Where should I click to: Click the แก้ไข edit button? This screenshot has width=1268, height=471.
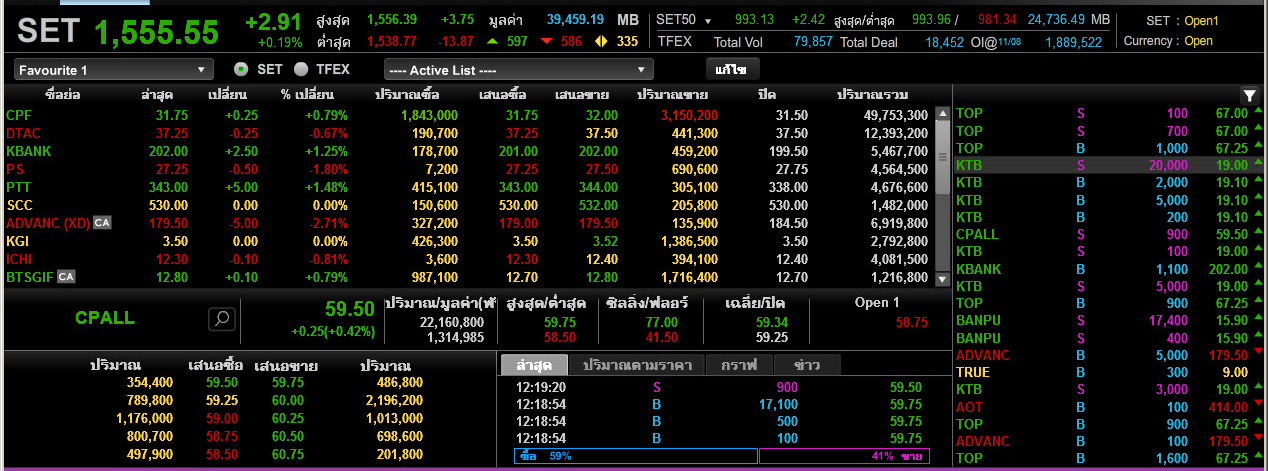732,69
